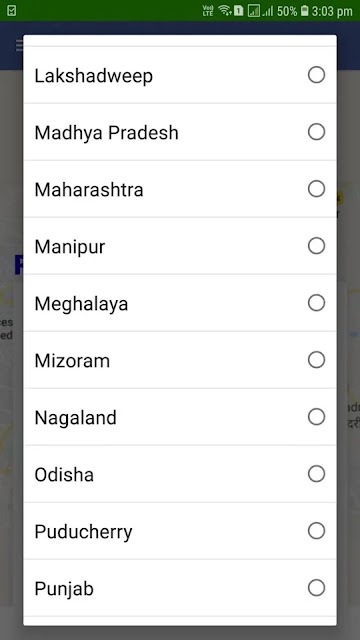Tap the Punjab list entry text
This screenshot has width=360, height=640.
coord(64,589)
